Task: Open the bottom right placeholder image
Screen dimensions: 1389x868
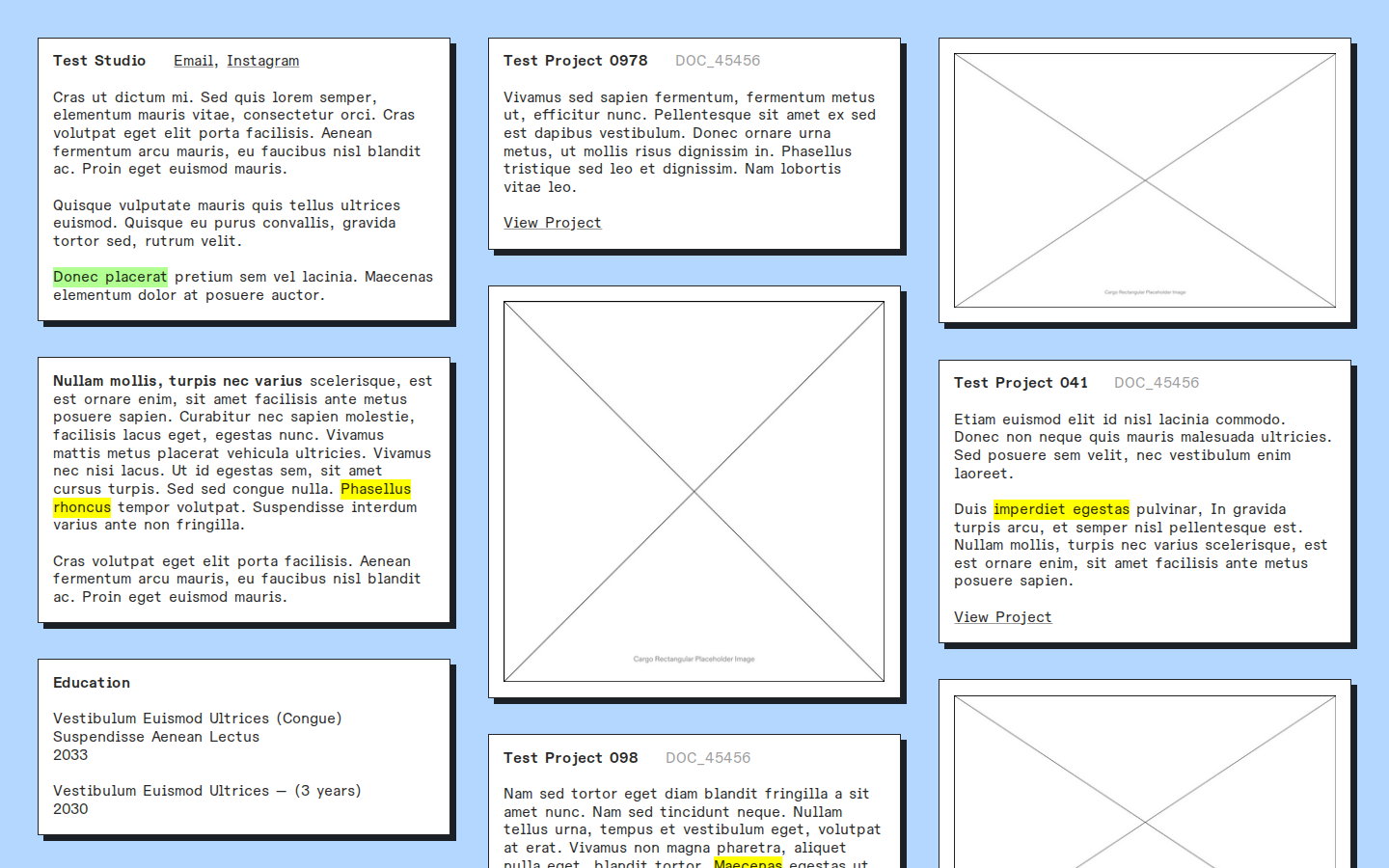Action: 1145,782
